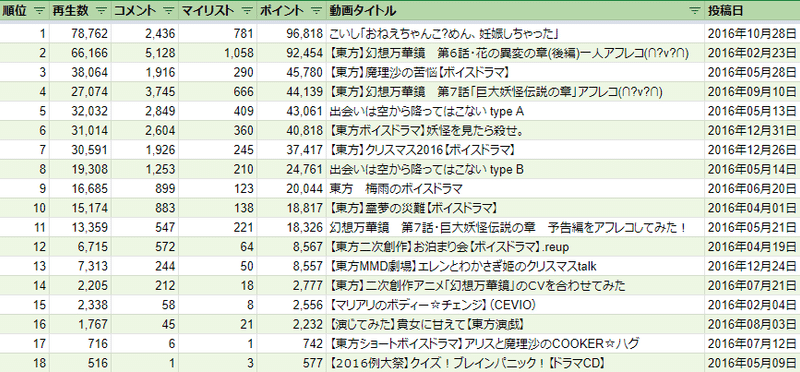The width and height of the screenshot is (800, 372).
Task: Select comment count cell 1,253
Action: 145,169
